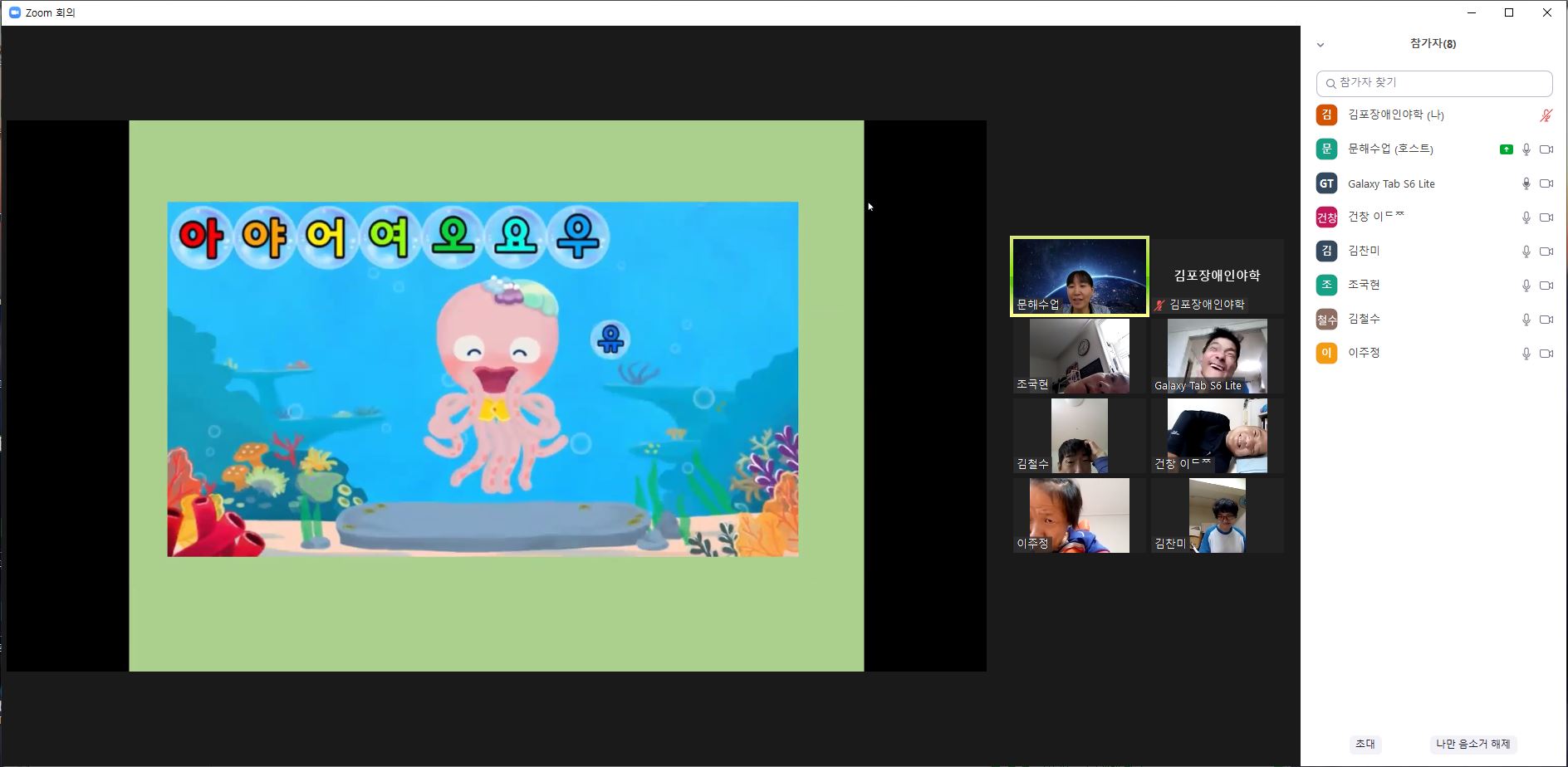Click the green screen-share icon next to 문해수업
The height and width of the screenshot is (767, 1568).
[x=1506, y=149]
